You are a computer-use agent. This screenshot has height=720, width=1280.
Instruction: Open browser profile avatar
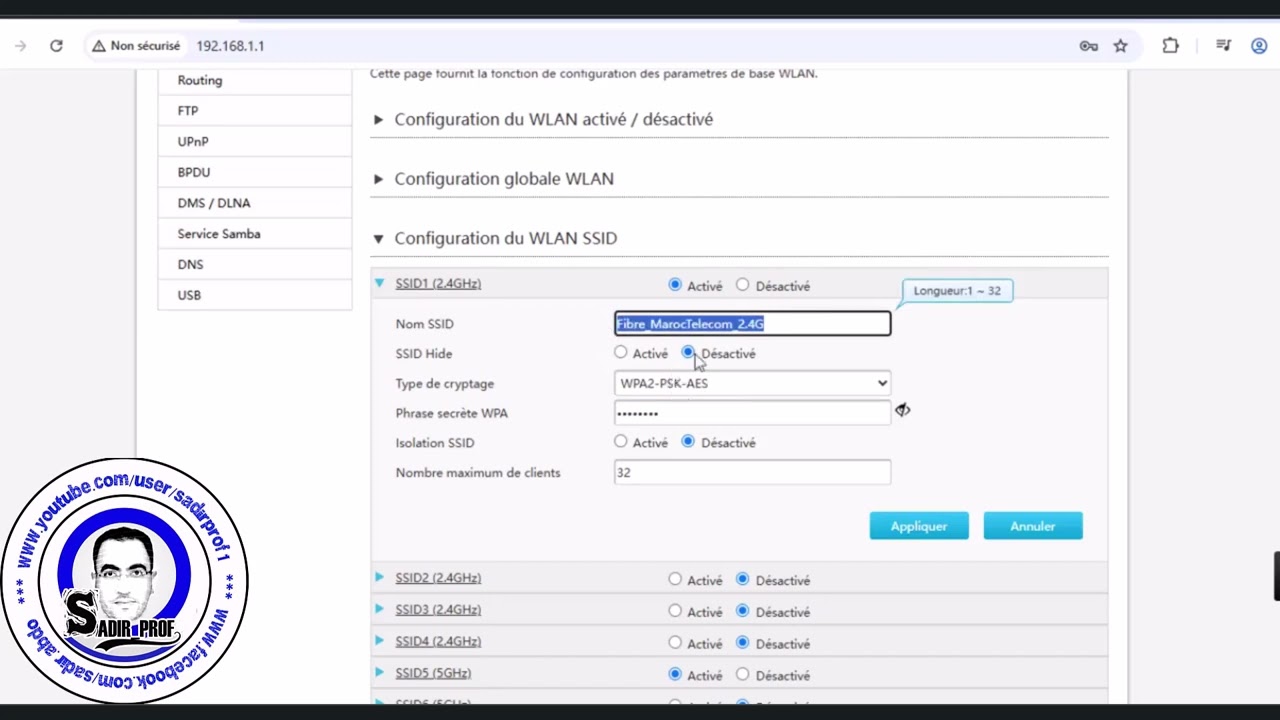1258,46
